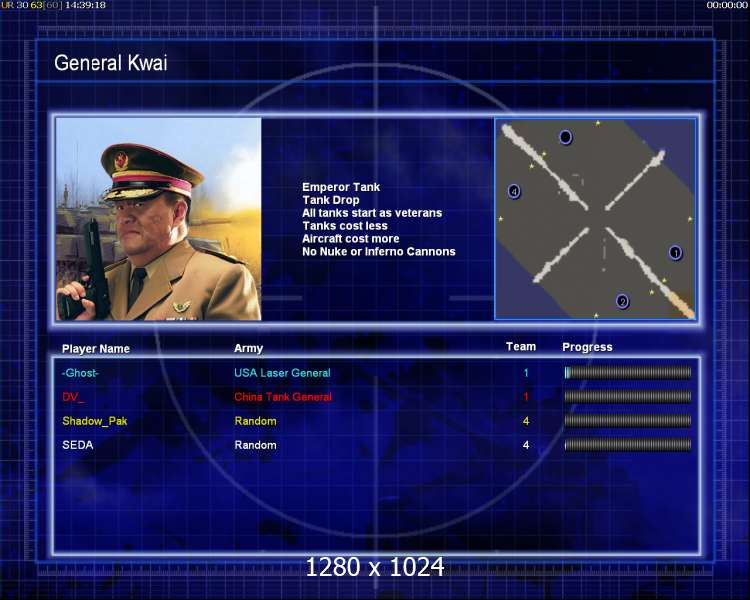Click General Kwai's portrait image
The height and width of the screenshot is (600, 750).
click(159, 219)
